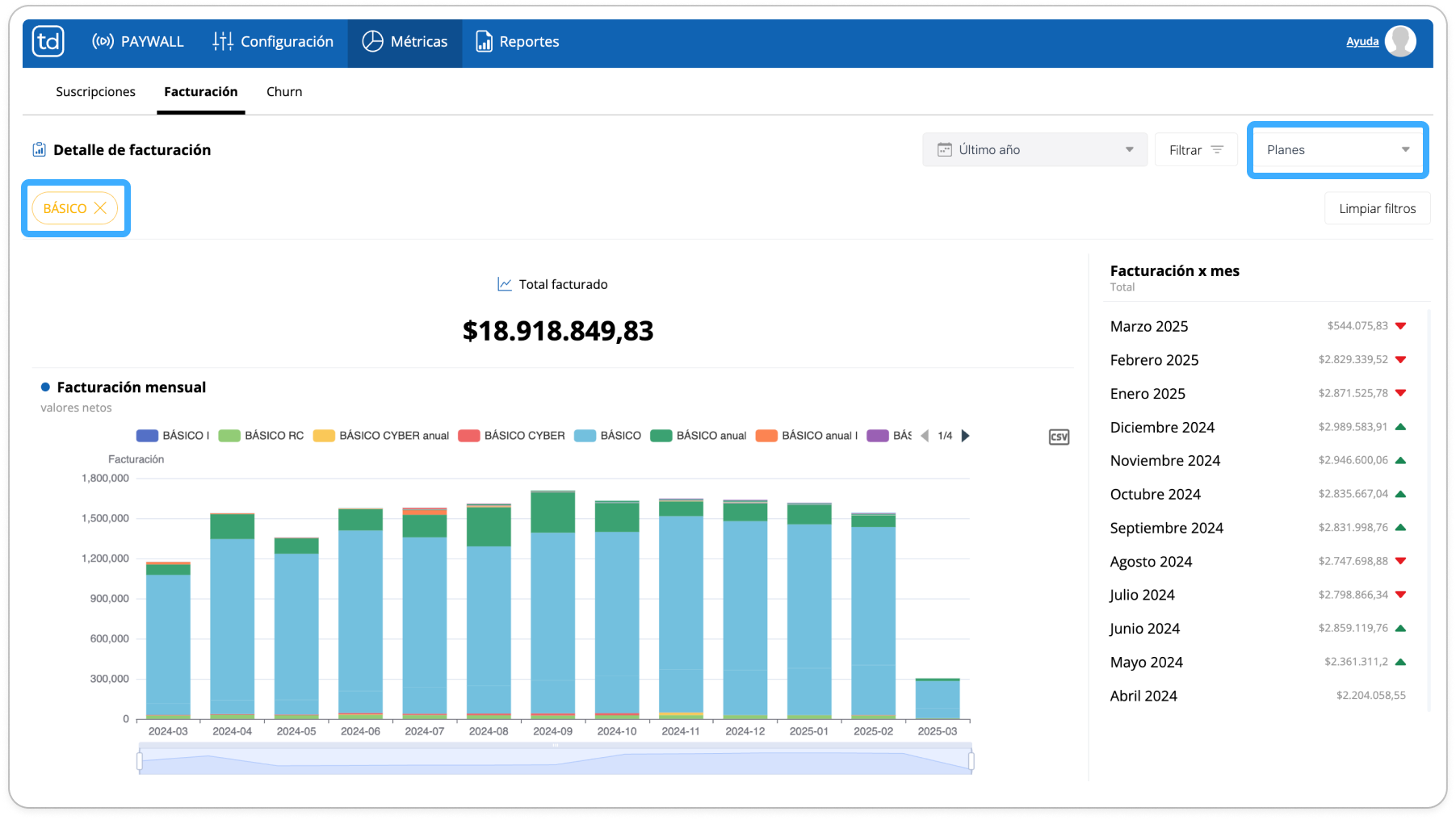The height and width of the screenshot is (820, 1456).
Task: Remove the BÁSICO filter chip
Action: (100, 208)
